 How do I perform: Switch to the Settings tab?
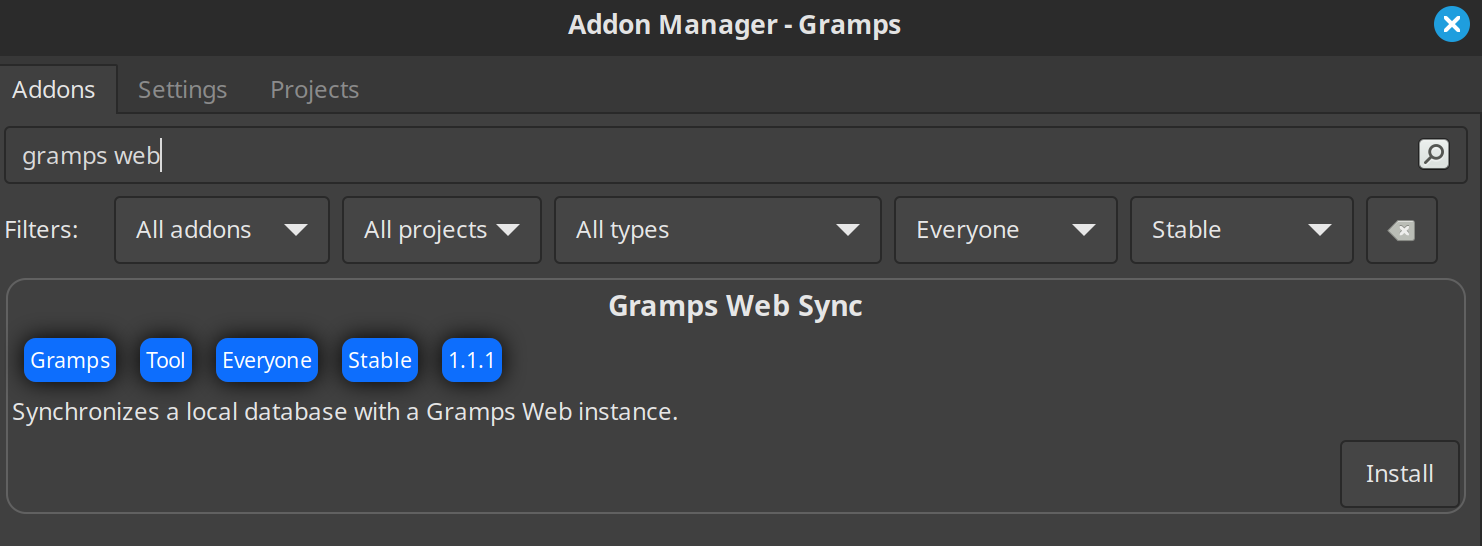tap(183, 89)
